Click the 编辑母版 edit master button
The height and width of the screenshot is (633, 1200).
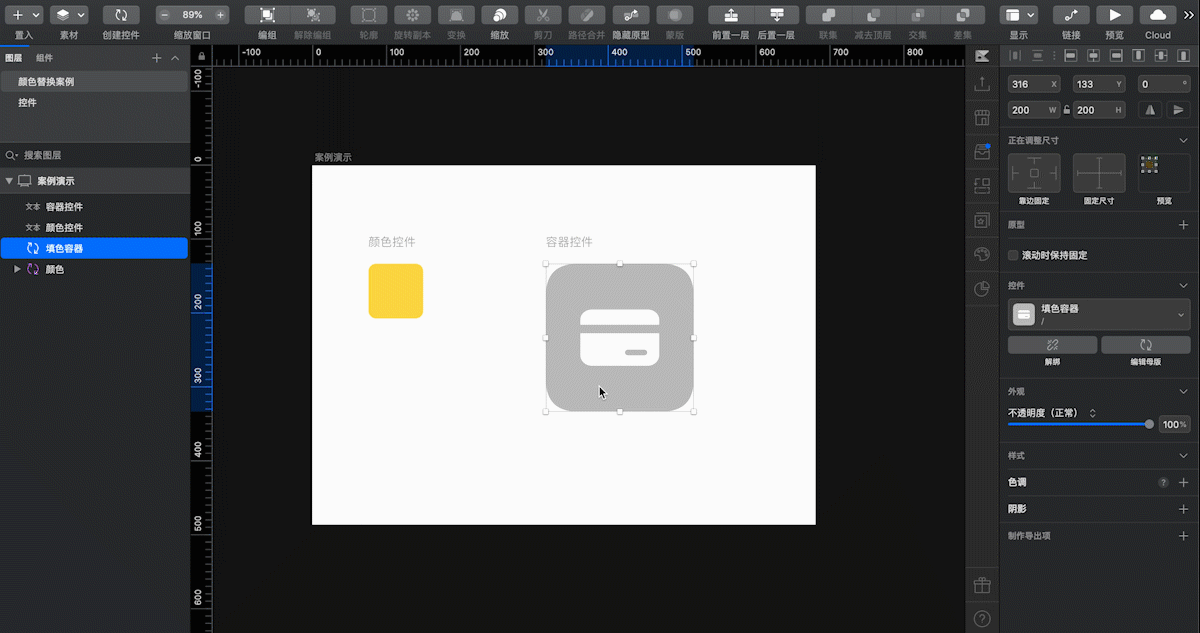click(x=1146, y=345)
